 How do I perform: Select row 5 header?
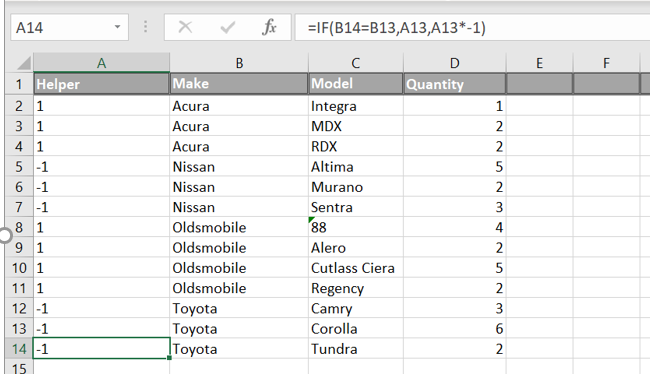click(19, 167)
